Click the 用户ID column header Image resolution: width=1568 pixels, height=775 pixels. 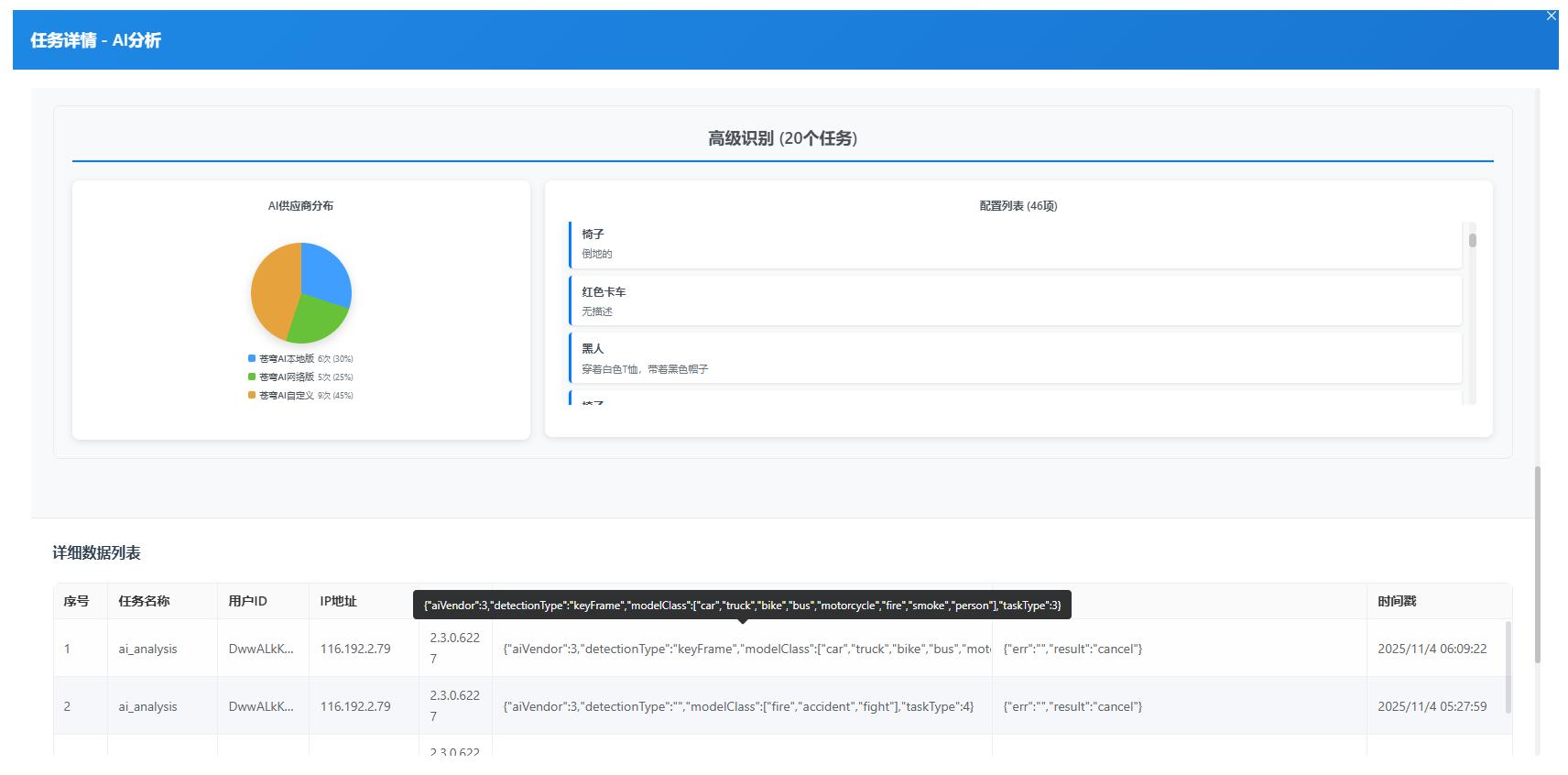point(247,602)
